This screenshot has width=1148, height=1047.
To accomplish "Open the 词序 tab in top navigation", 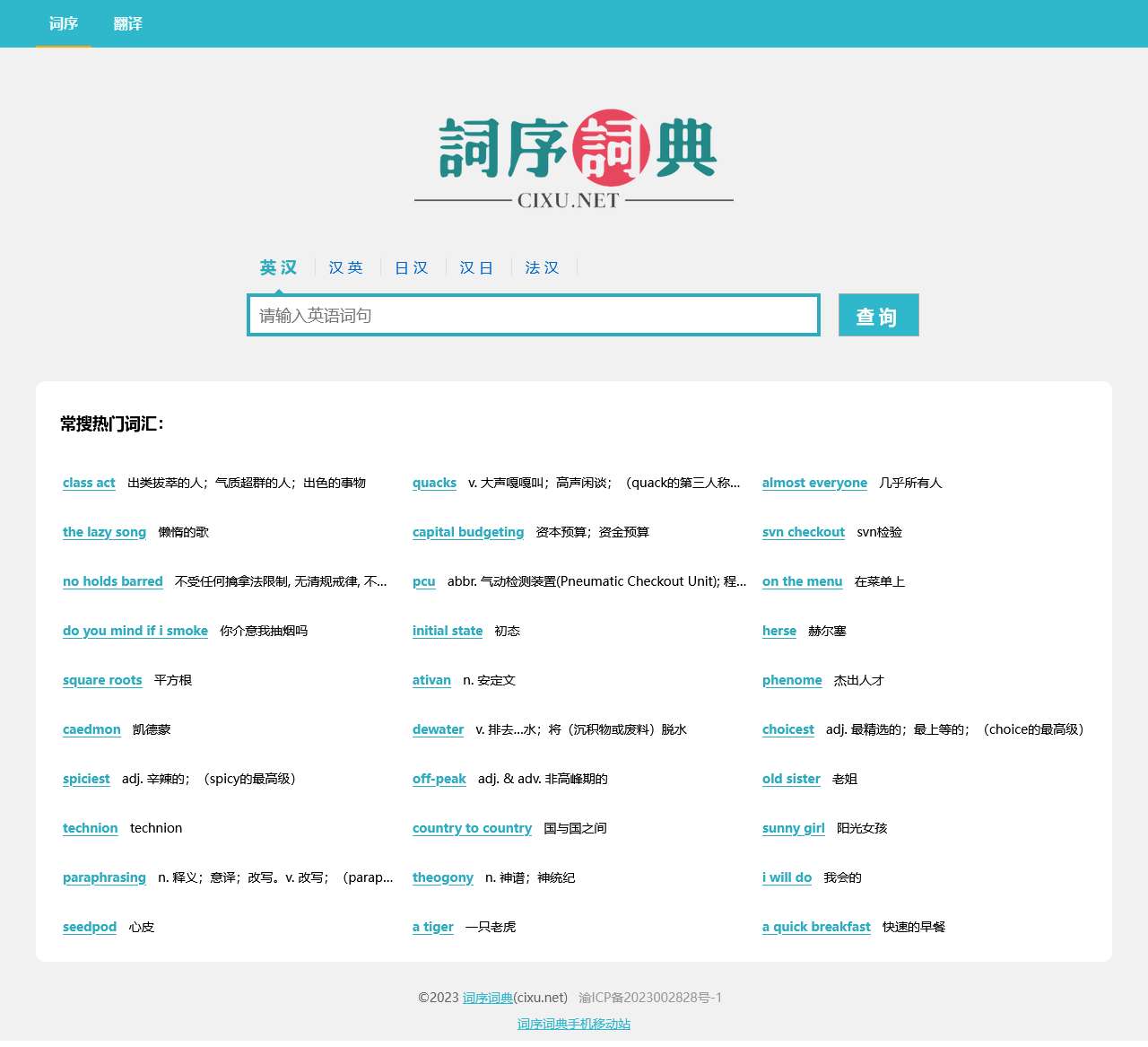I will [x=64, y=23].
